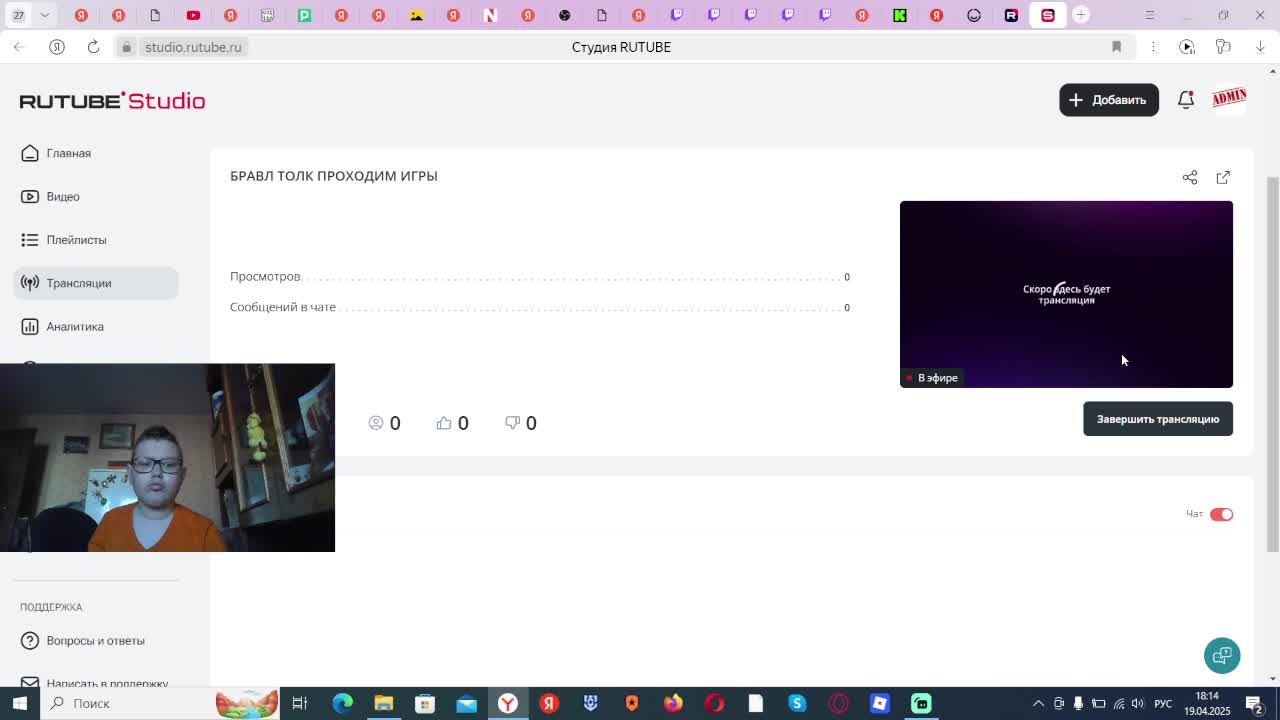Viewport: 1280px width, 720px height.
Task: Open the notifications bell
Action: pyautogui.click(x=1186, y=100)
